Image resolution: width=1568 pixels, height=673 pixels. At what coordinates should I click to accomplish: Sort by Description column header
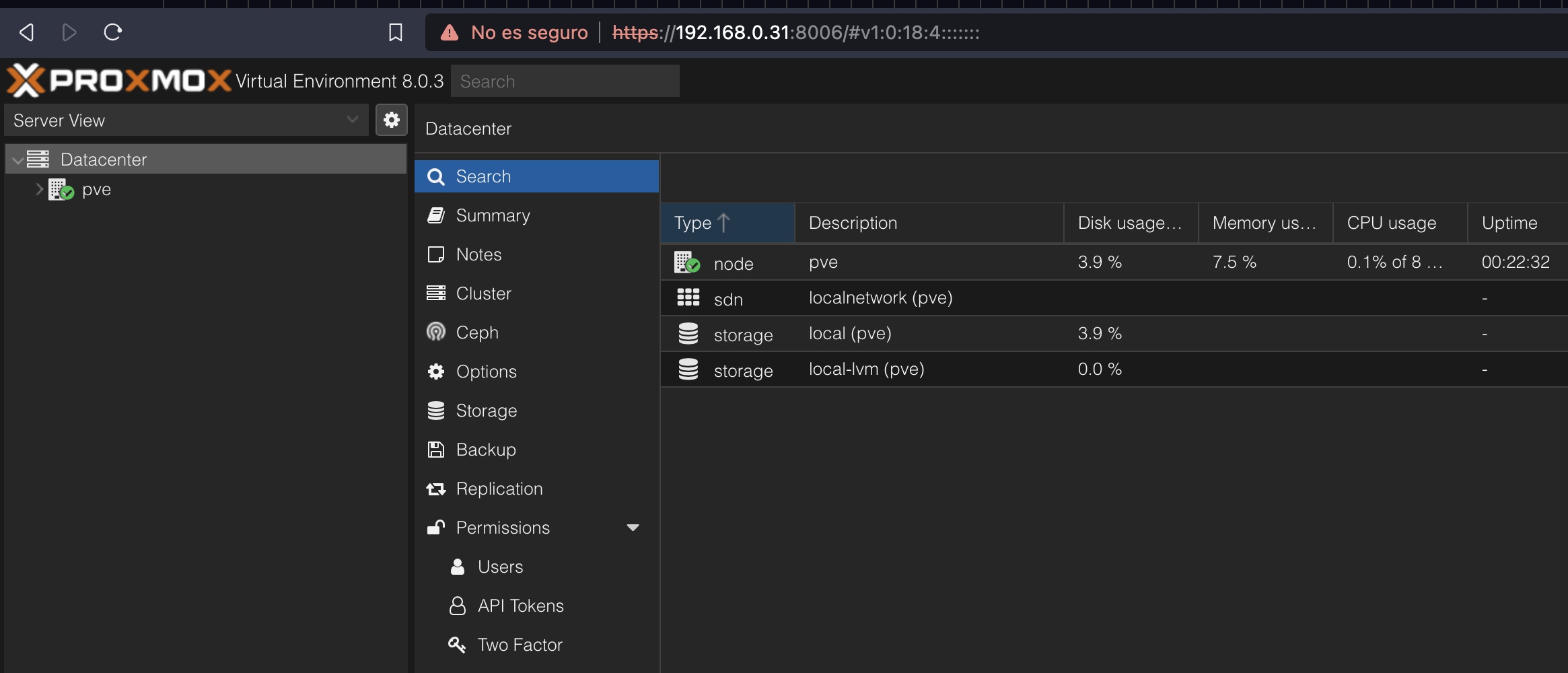(929, 223)
